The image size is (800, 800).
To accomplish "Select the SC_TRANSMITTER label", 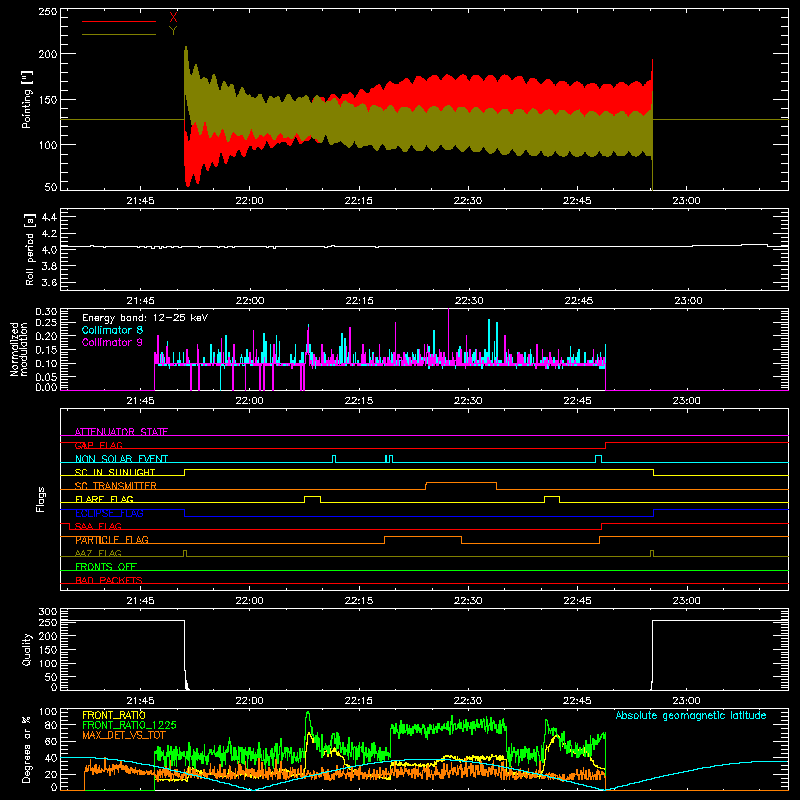I will (116, 486).
